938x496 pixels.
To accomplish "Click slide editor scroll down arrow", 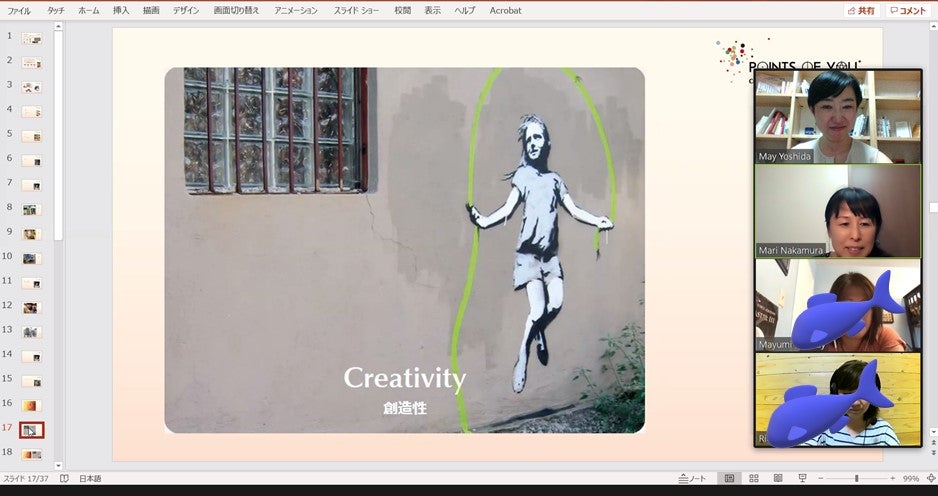I will [x=933, y=432].
